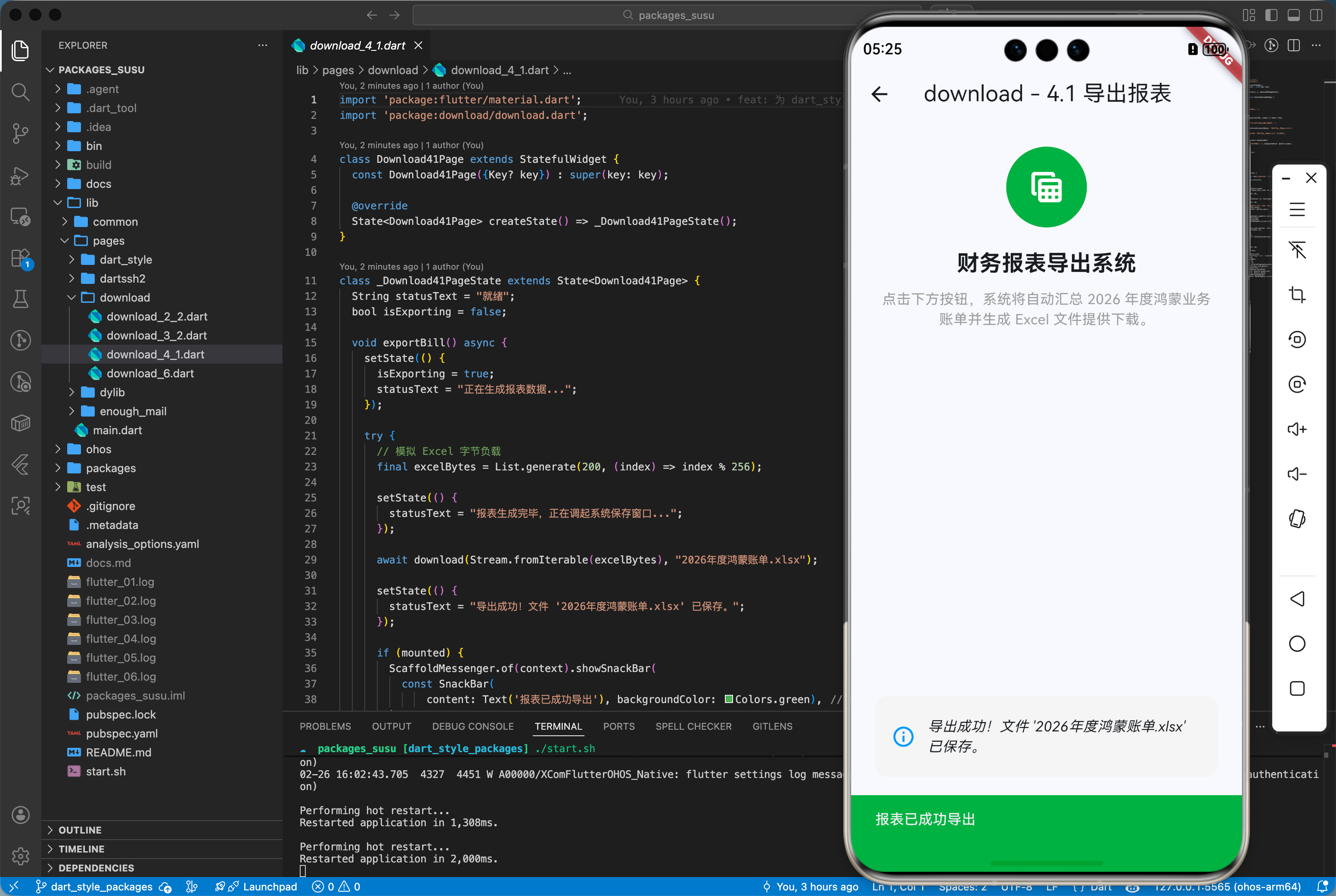
Task: Collapse the download folder
Action: click(x=124, y=298)
